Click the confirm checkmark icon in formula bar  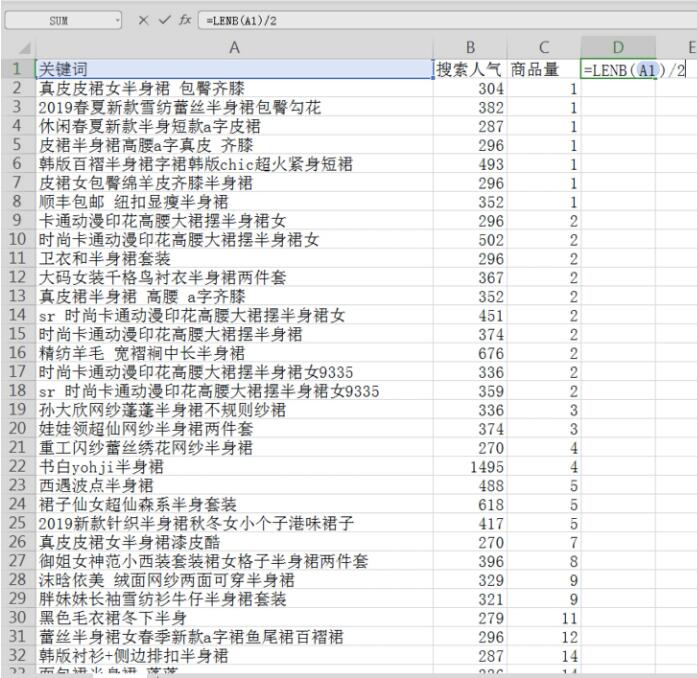(164, 20)
